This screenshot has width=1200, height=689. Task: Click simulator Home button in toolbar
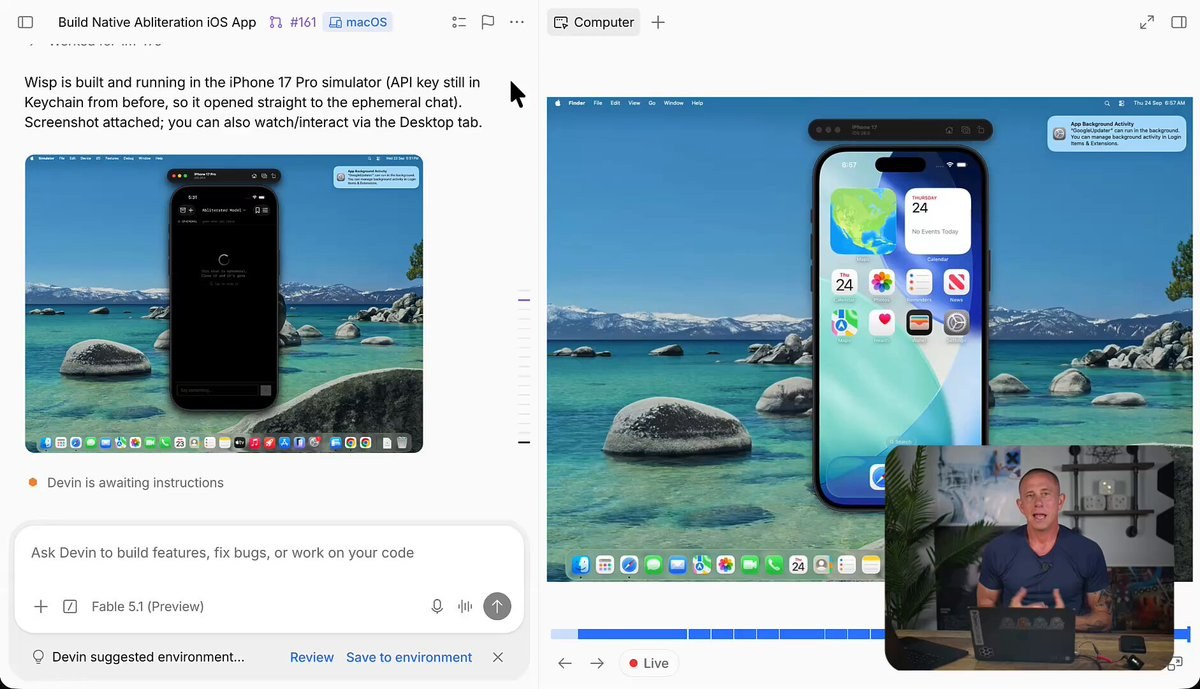[948, 130]
